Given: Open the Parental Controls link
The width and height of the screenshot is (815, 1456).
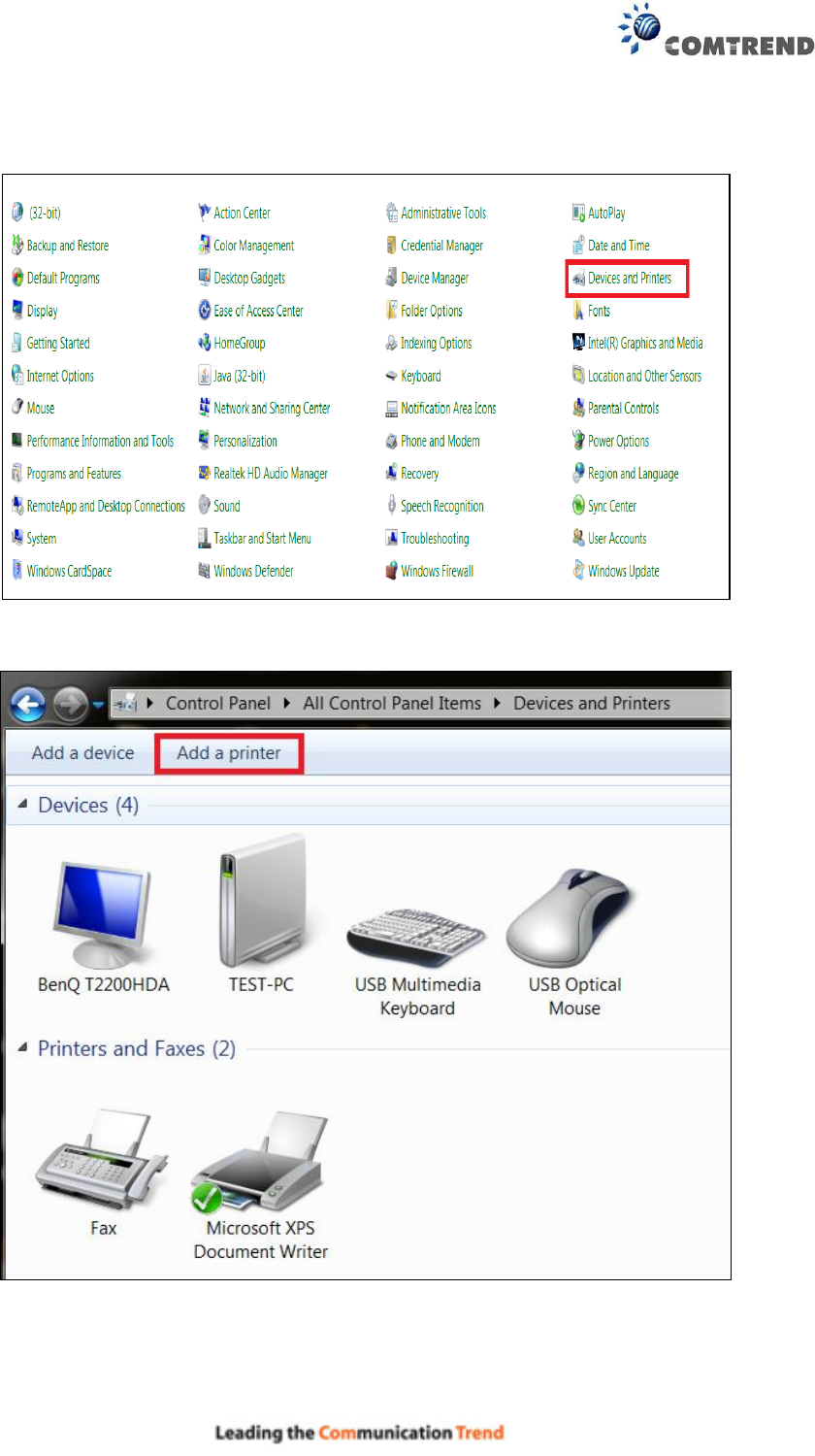Looking at the screenshot, I should pyautogui.click(x=623, y=408).
